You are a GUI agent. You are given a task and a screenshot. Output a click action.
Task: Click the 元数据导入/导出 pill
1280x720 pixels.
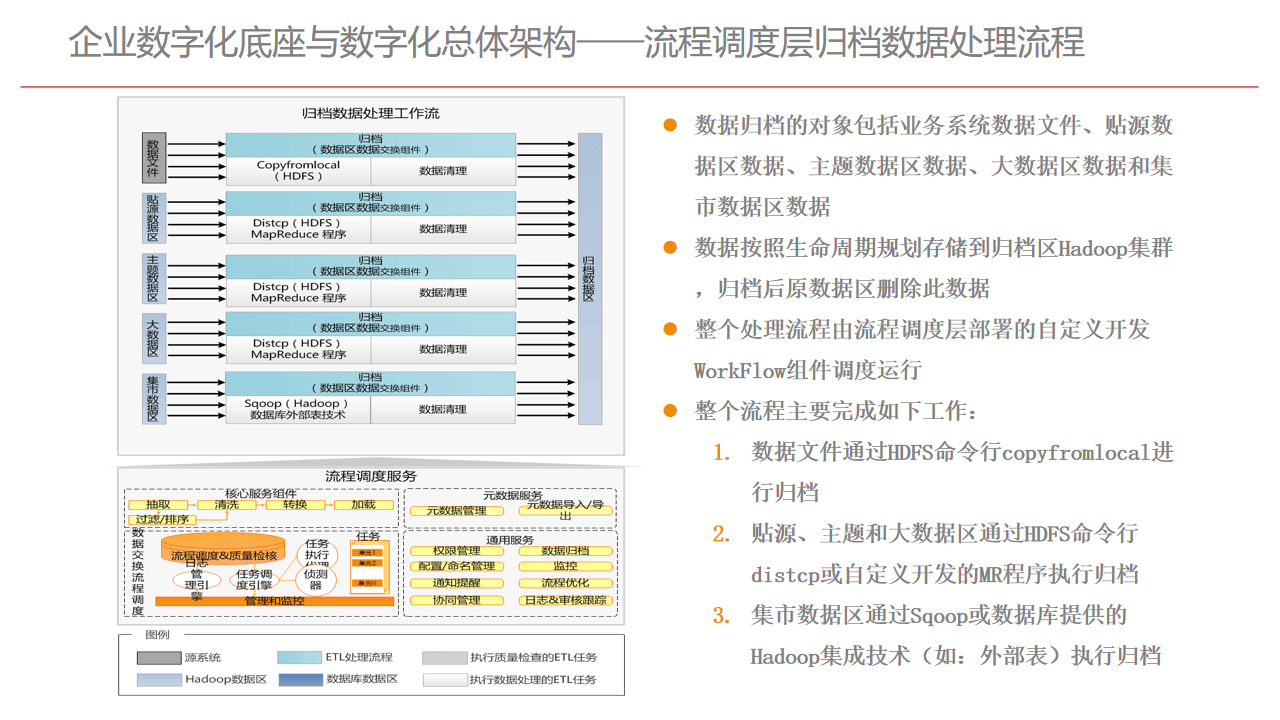click(x=565, y=511)
